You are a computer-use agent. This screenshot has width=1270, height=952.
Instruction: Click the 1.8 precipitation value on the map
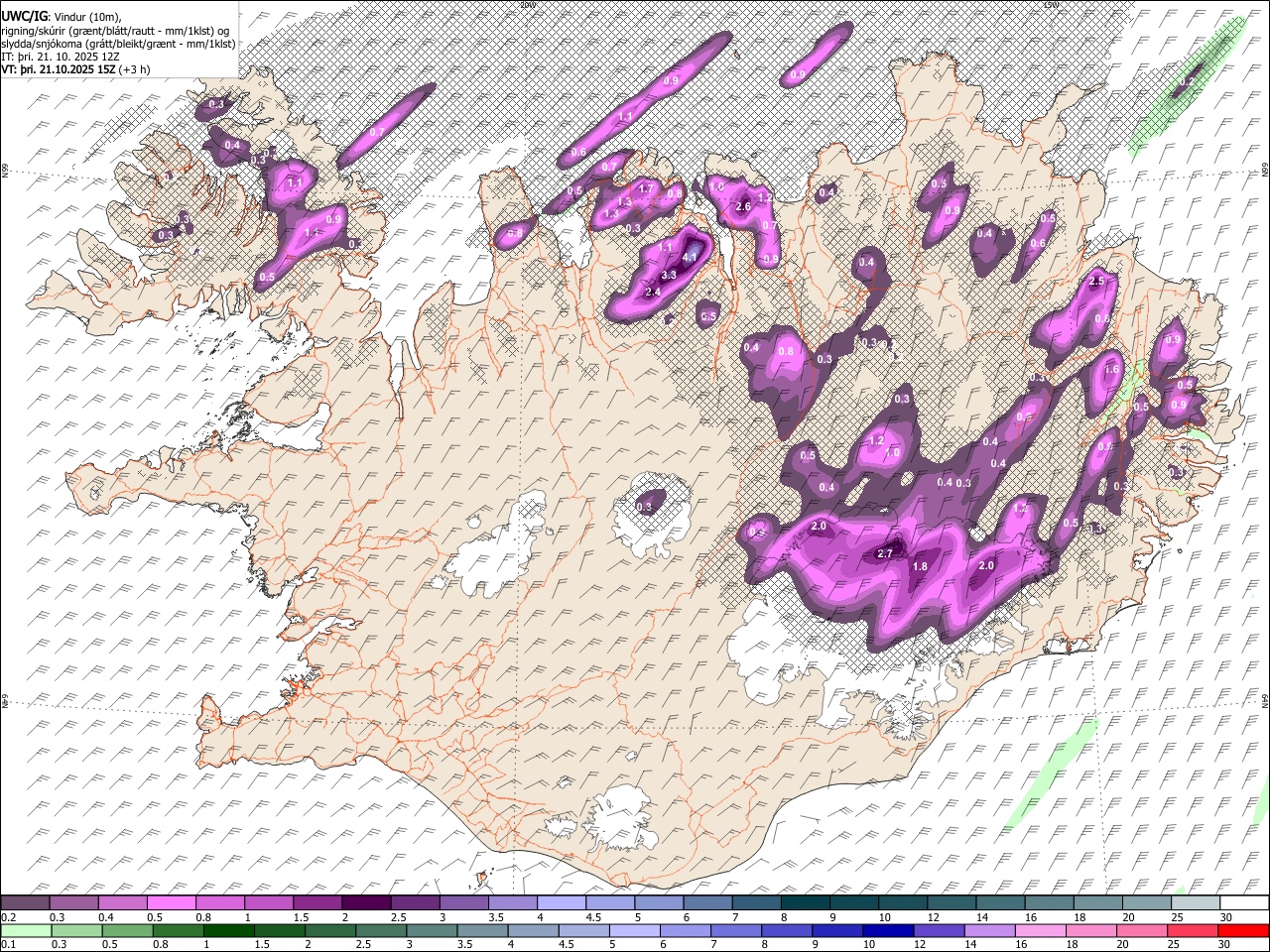click(x=920, y=566)
